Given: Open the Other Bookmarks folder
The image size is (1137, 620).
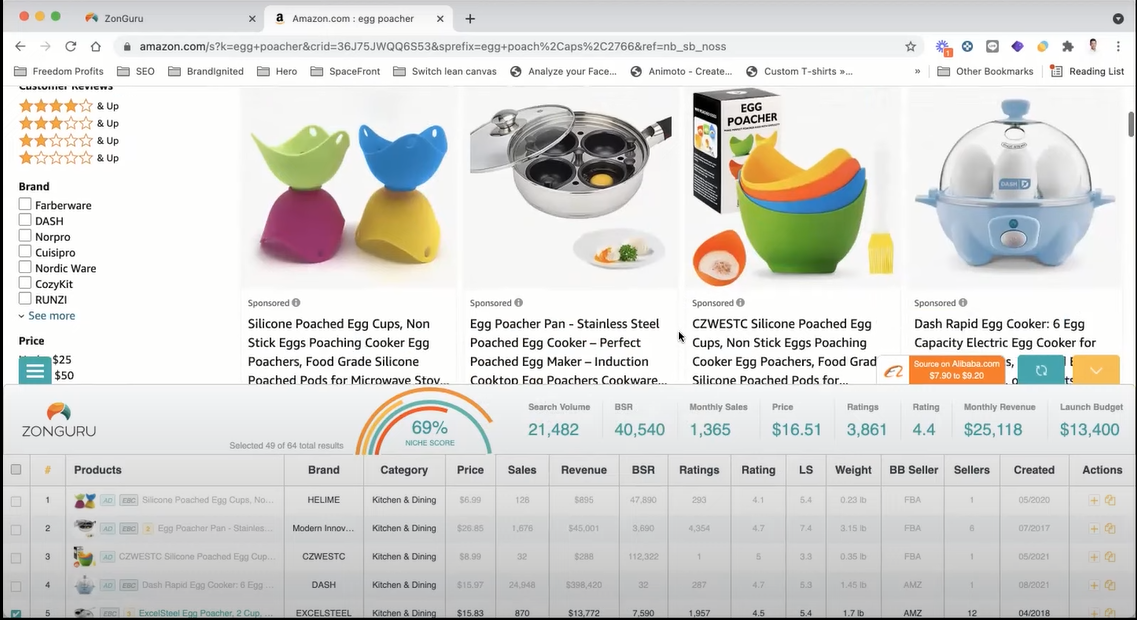Looking at the screenshot, I should pos(985,71).
